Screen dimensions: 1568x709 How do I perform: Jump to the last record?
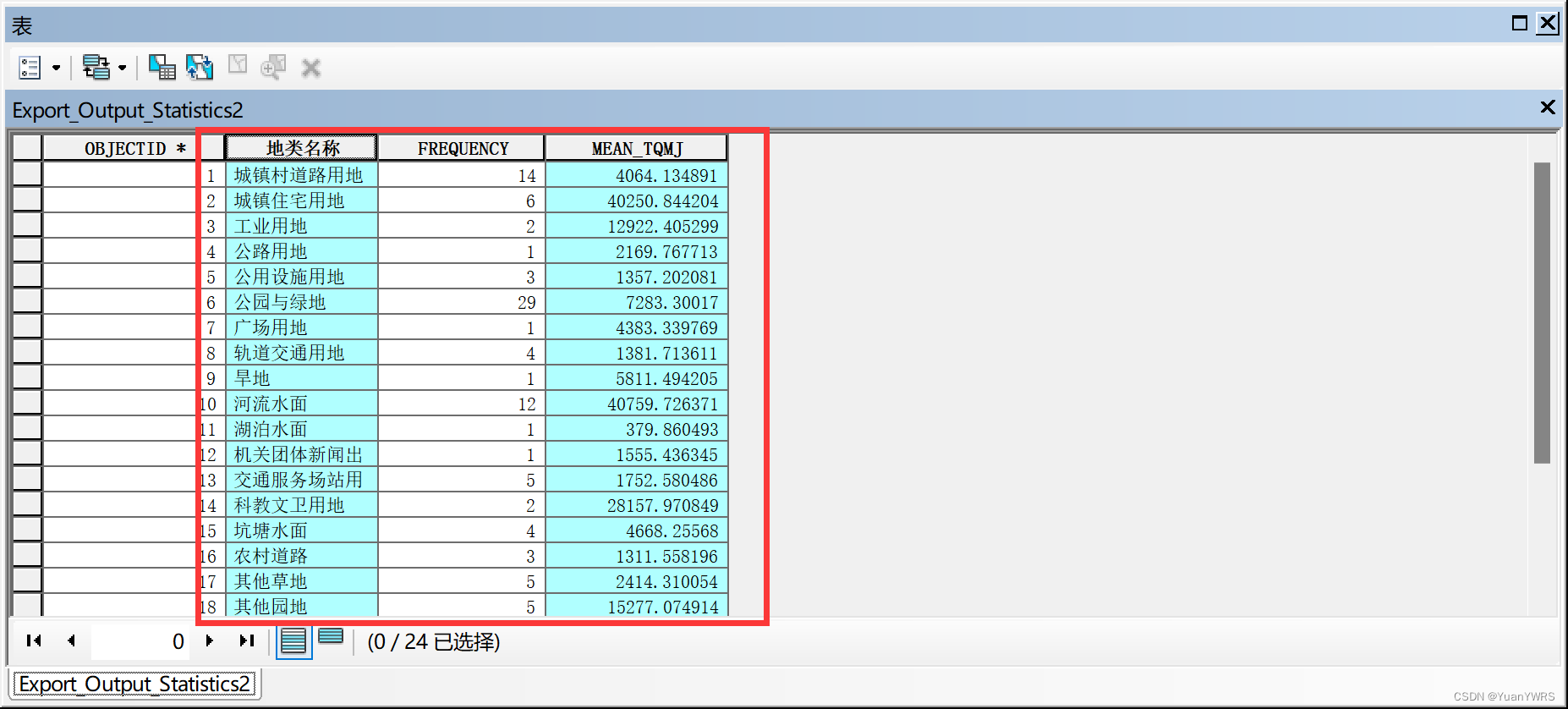[247, 640]
